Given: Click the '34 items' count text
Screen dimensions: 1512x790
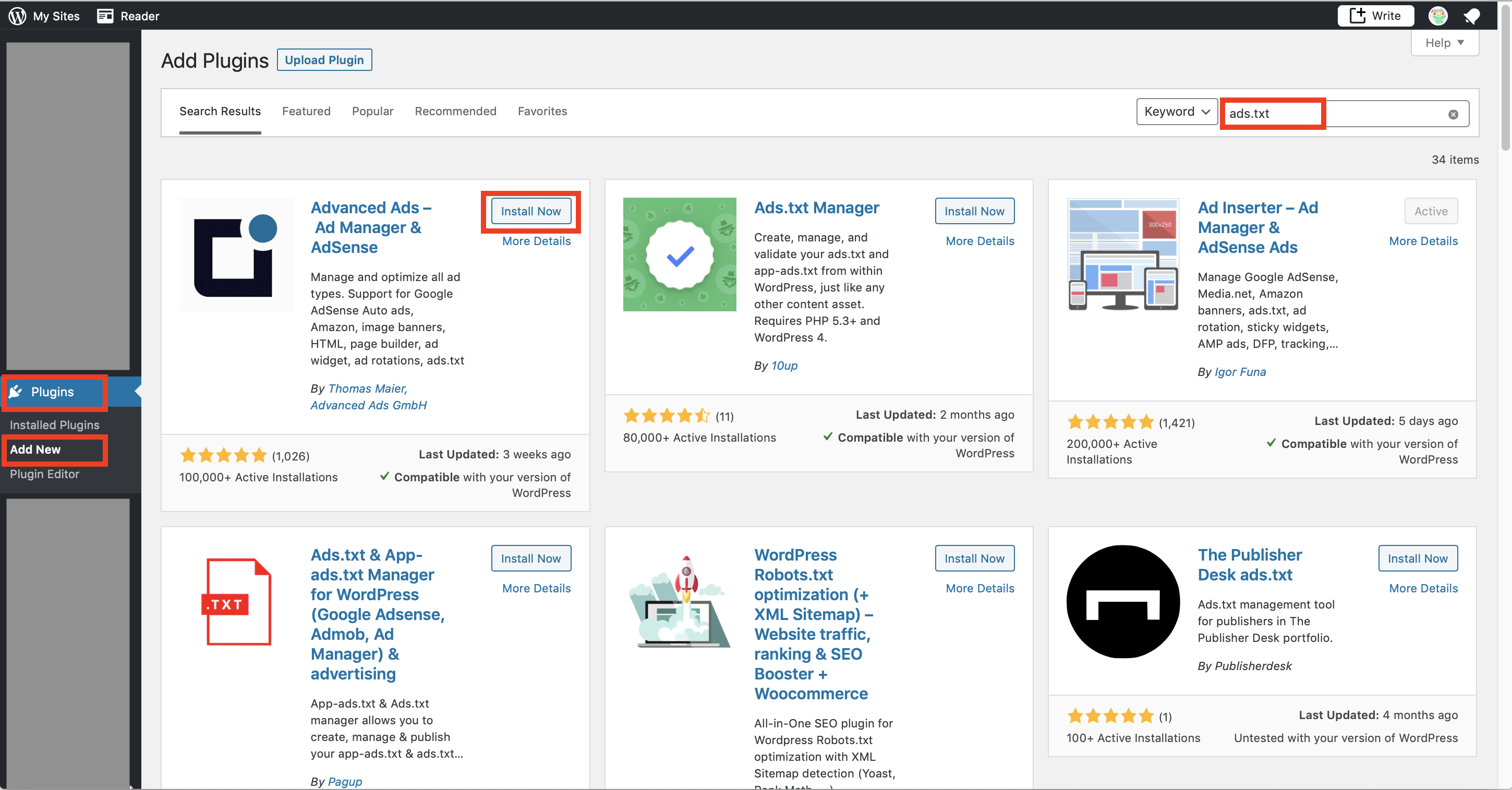Looking at the screenshot, I should click(1455, 160).
